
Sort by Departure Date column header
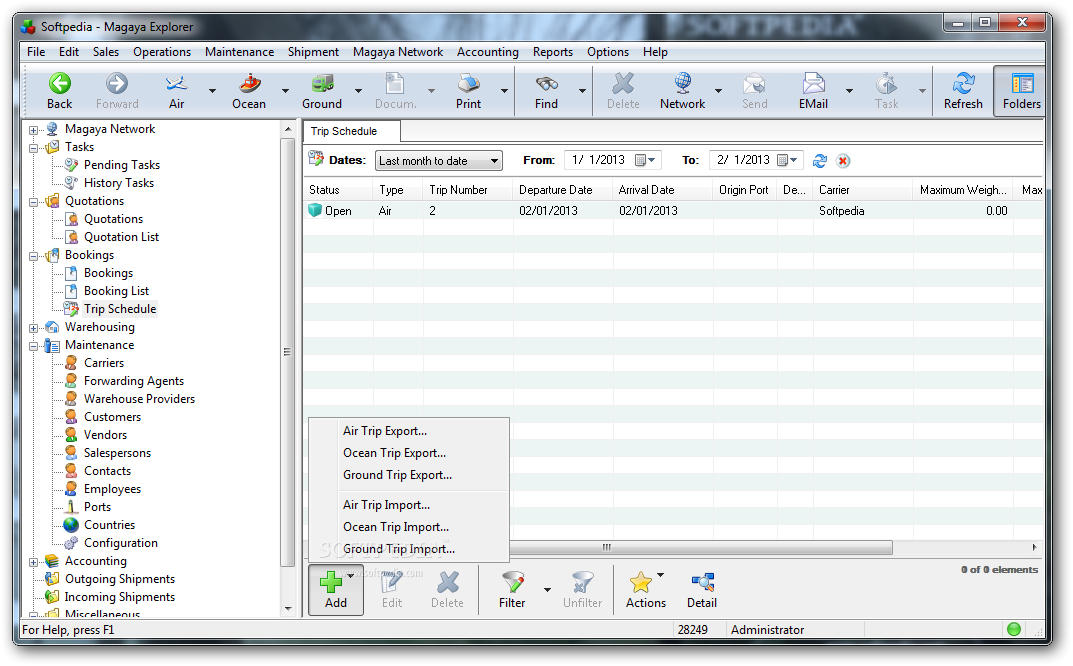563,190
